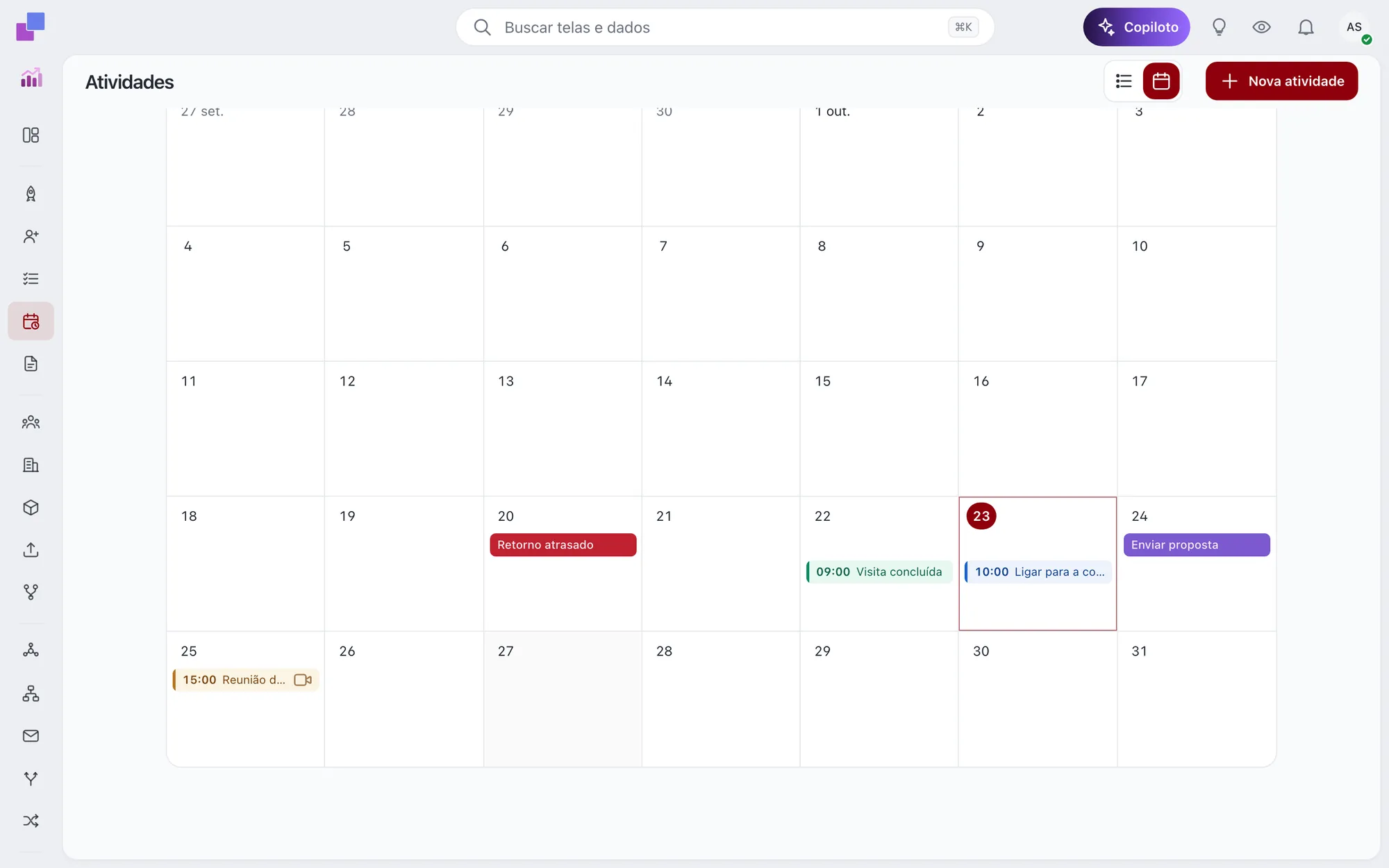
Task: Open the Enviar proposta event
Action: [x=1197, y=544]
